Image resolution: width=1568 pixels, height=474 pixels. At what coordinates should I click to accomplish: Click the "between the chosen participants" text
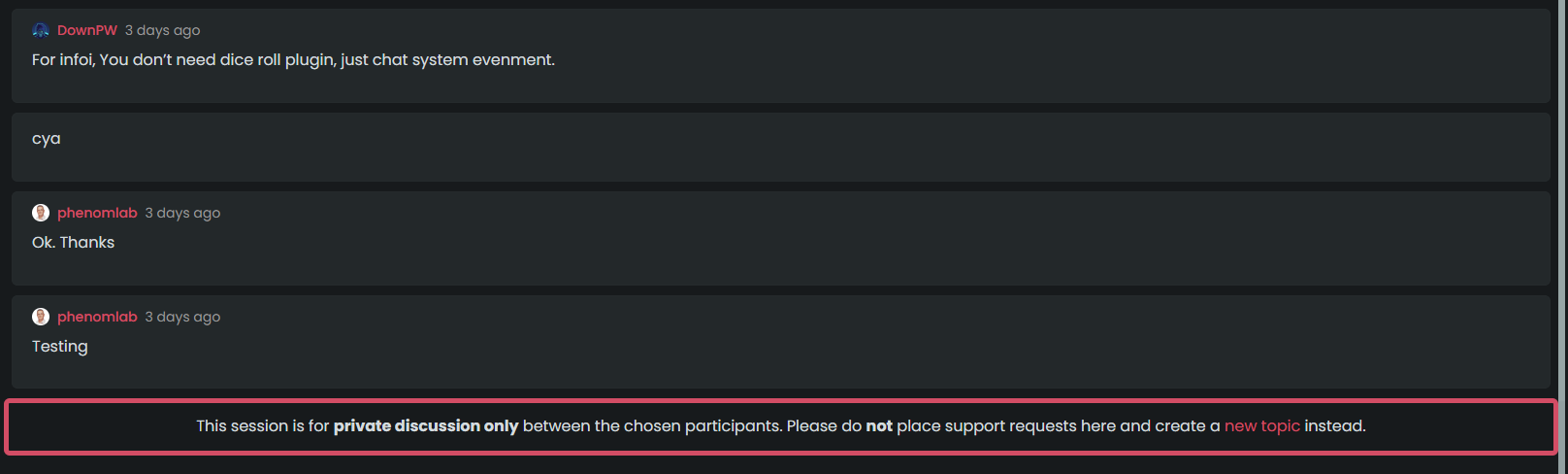click(x=651, y=426)
